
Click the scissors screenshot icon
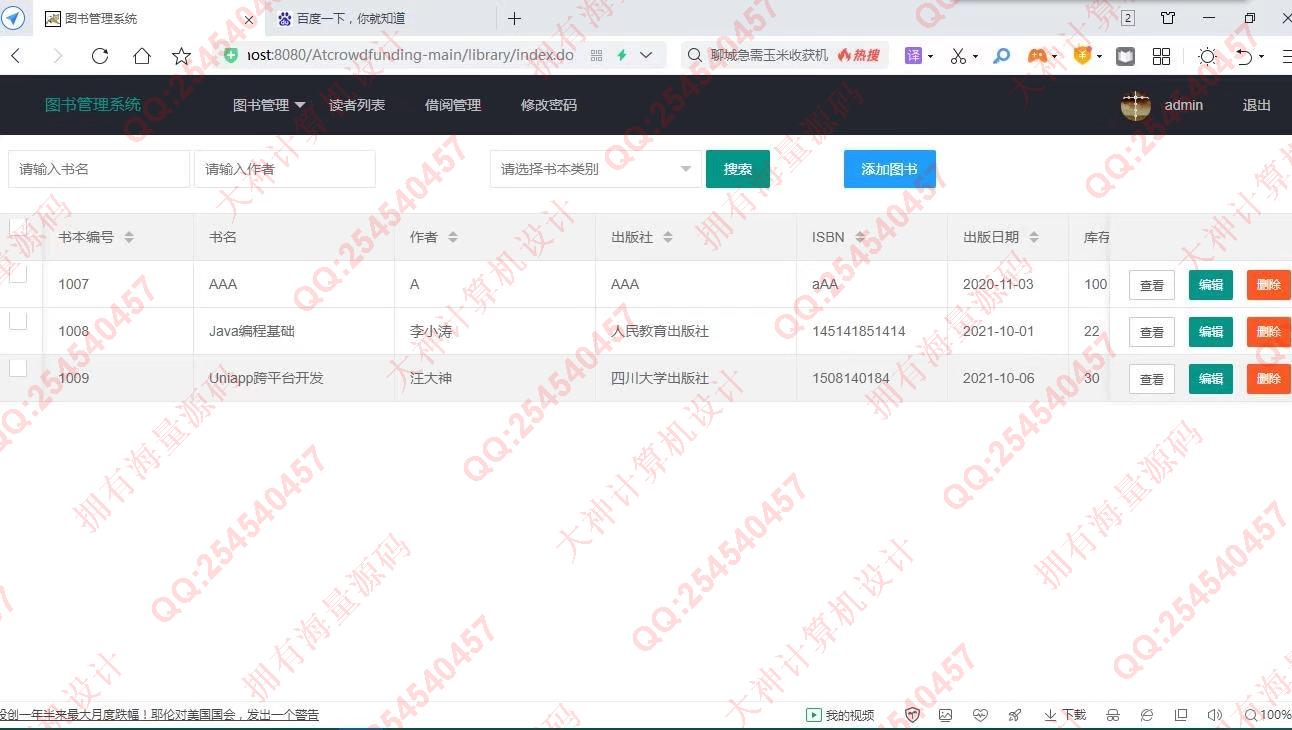point(958,56)
